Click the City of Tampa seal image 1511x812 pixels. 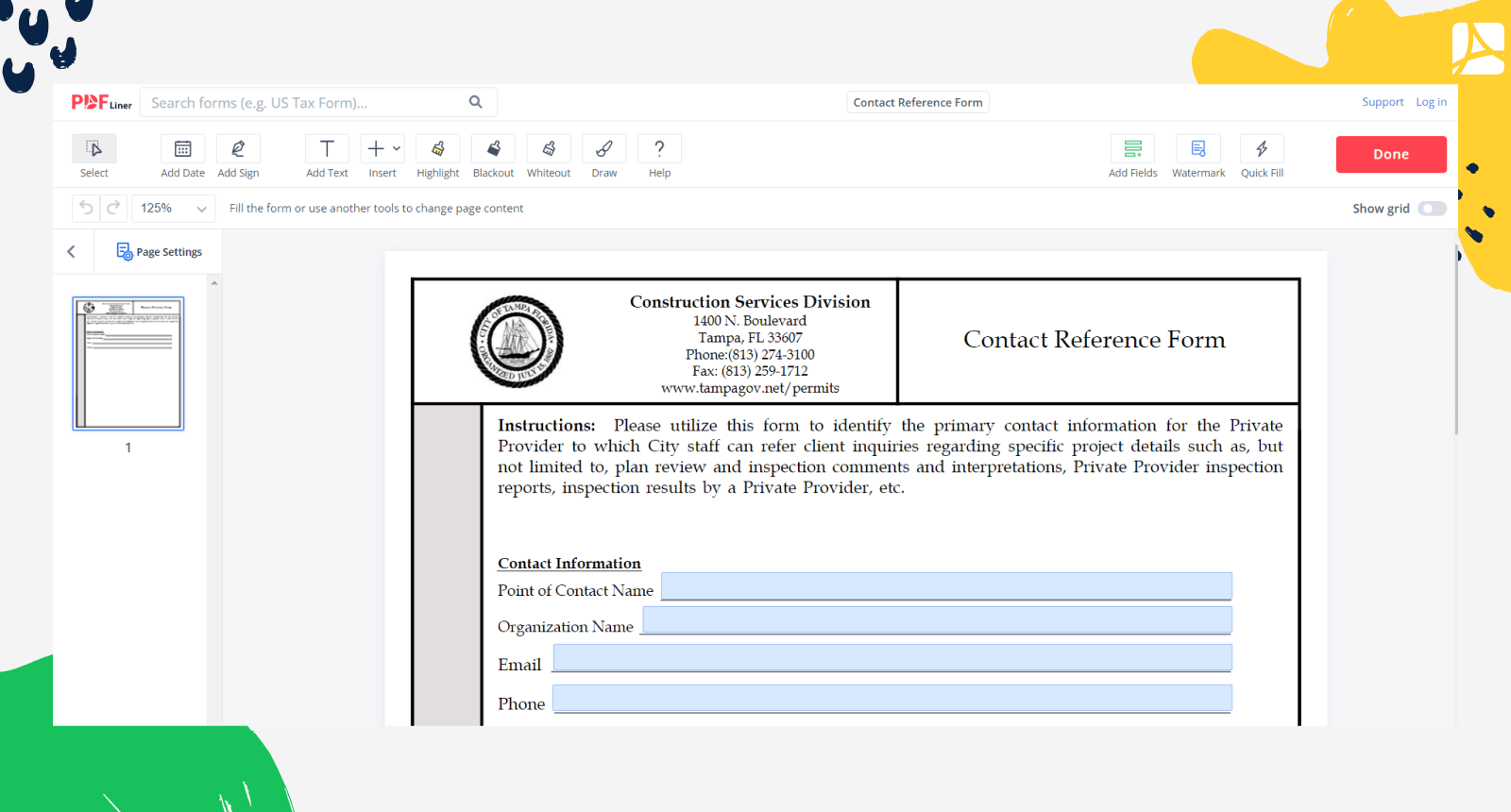[517, 342]
